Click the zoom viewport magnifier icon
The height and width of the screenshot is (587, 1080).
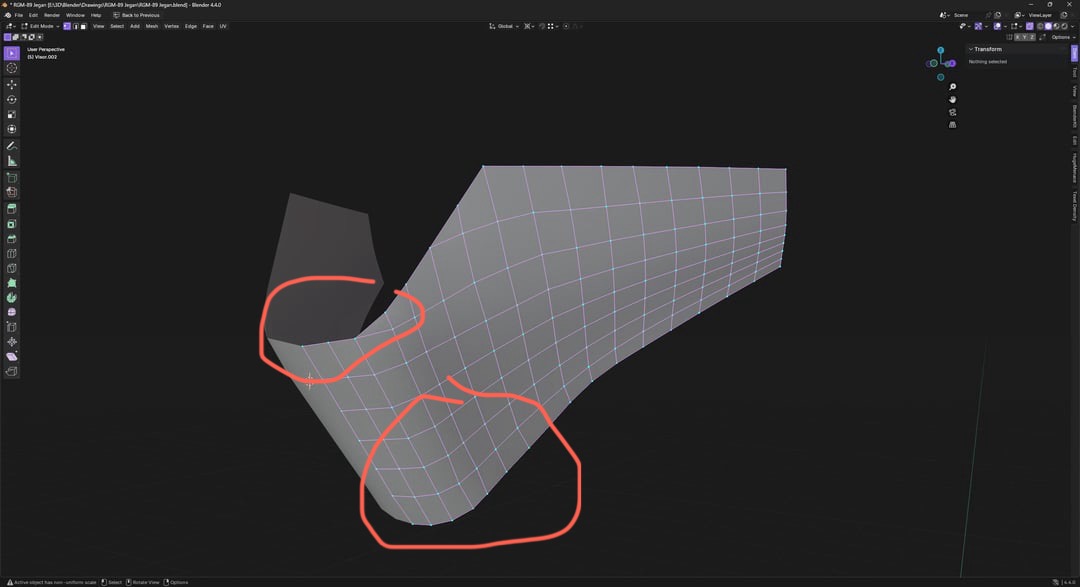(x=953, y=87)
